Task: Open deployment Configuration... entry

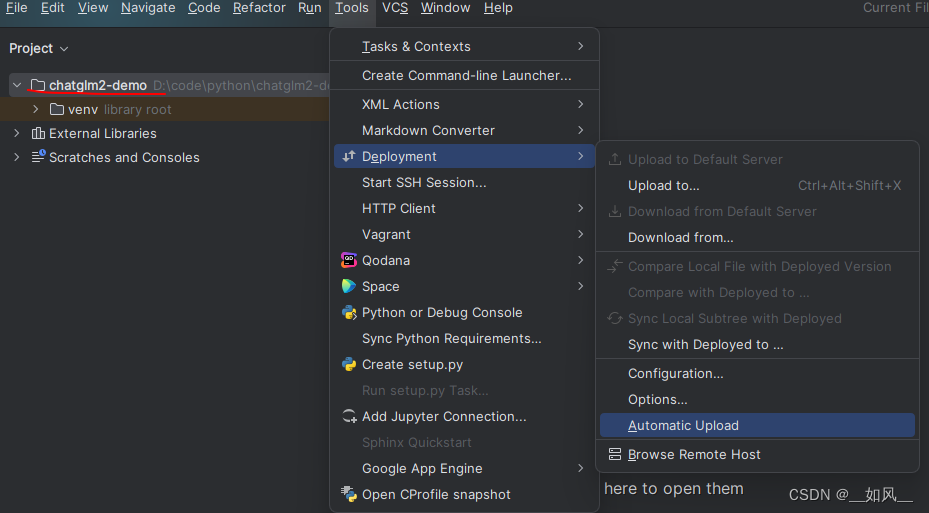Action: coord(675,373)
